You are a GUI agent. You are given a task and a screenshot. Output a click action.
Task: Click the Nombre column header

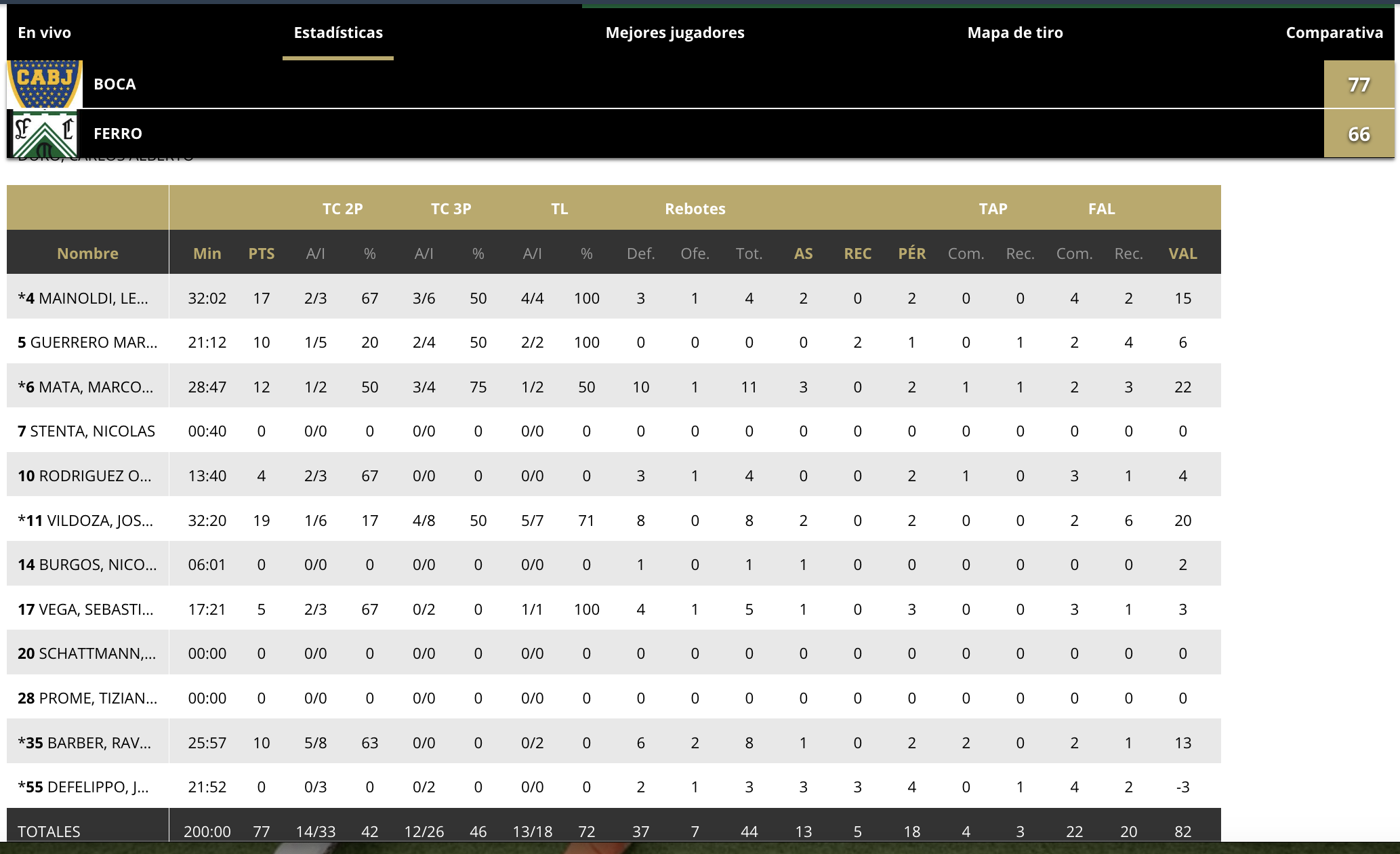pos(87,253)
